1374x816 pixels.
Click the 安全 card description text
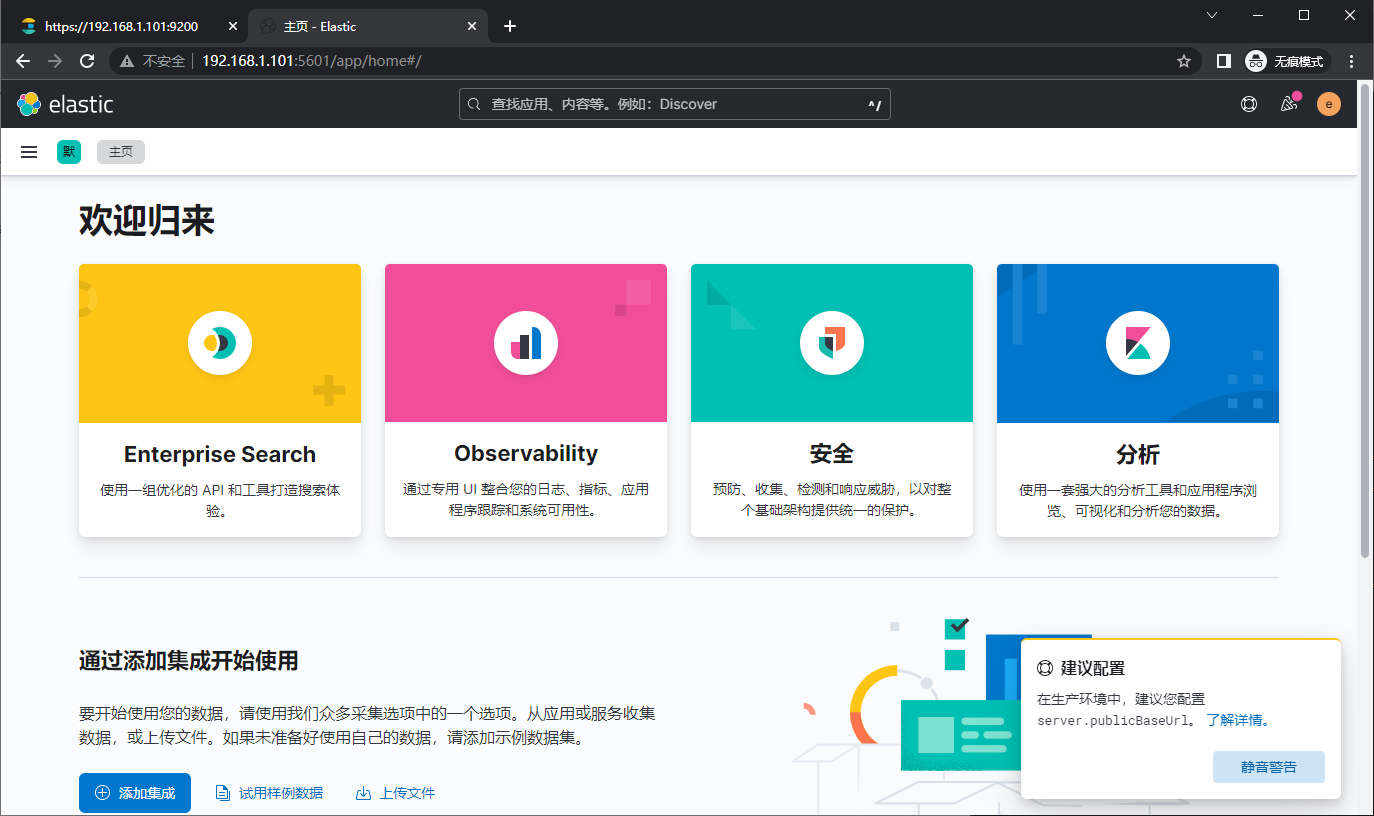tap(832, 500)
